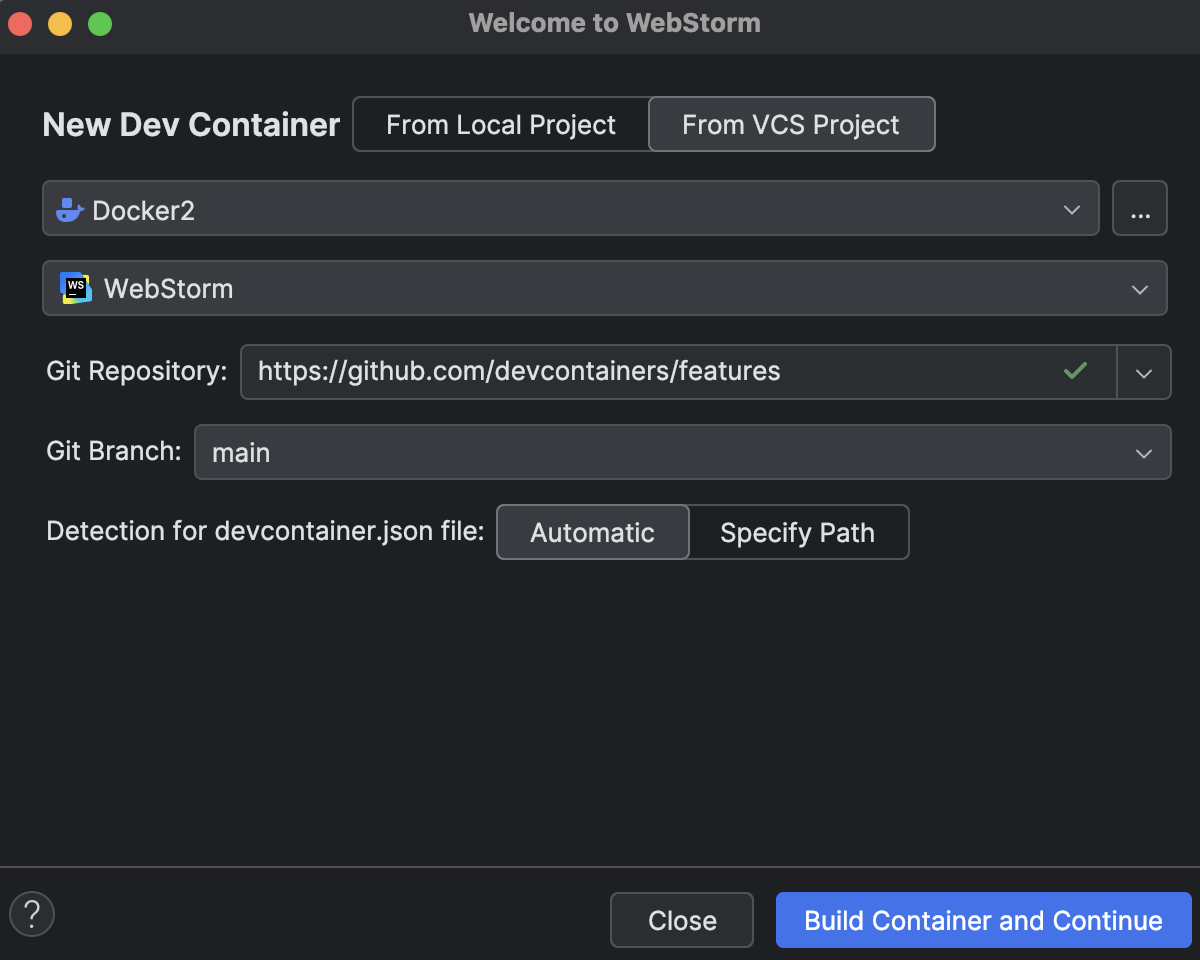Minimize window with the yellow button
Screen dimensions: 1200x960
[60, 24]
